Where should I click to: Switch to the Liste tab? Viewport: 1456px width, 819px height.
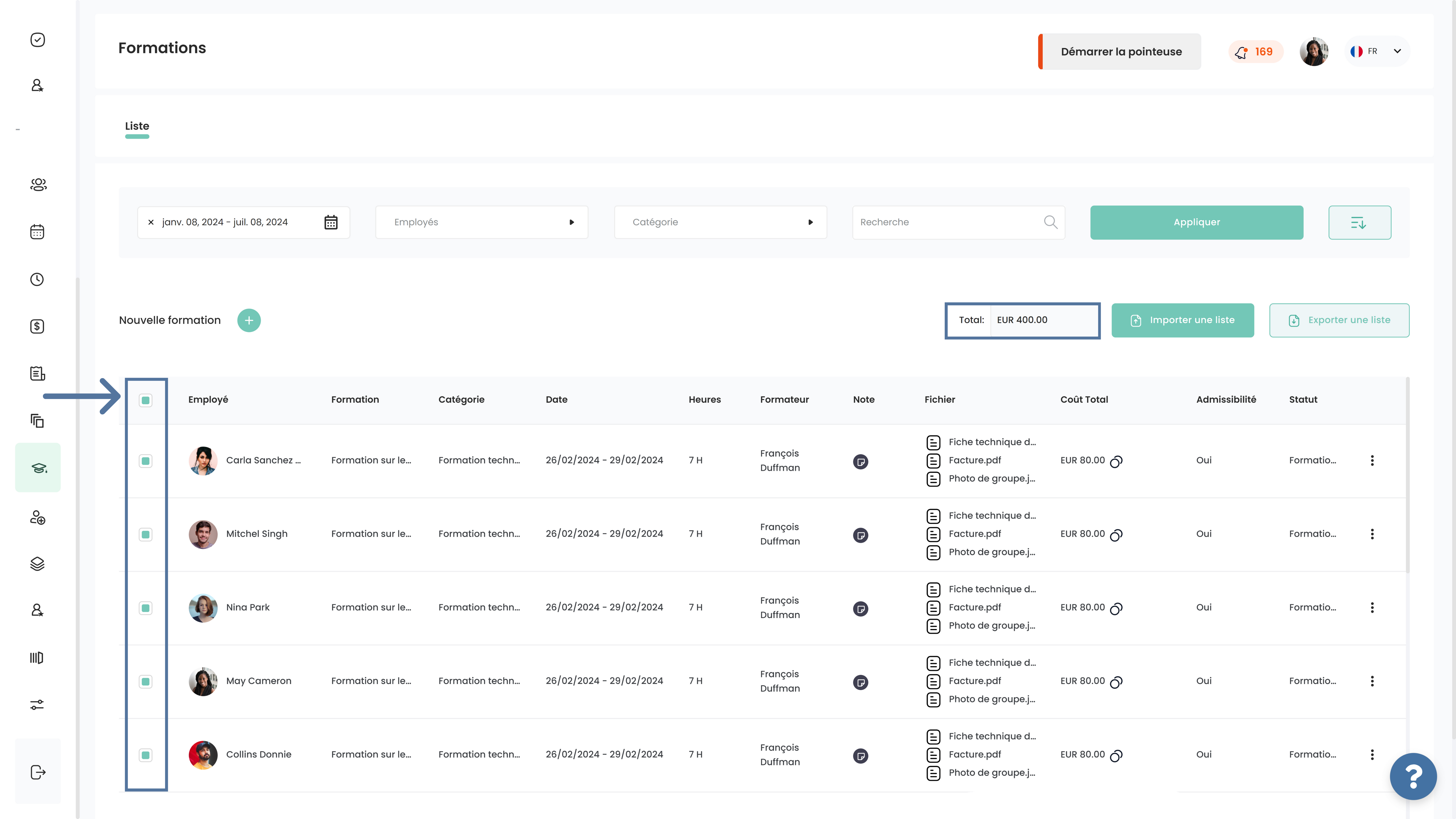137,127
